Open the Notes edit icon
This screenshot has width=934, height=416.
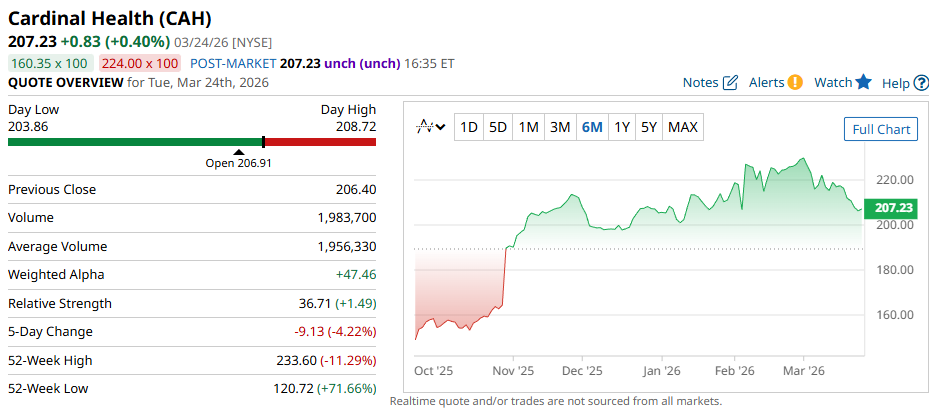(x=730, y=82)
